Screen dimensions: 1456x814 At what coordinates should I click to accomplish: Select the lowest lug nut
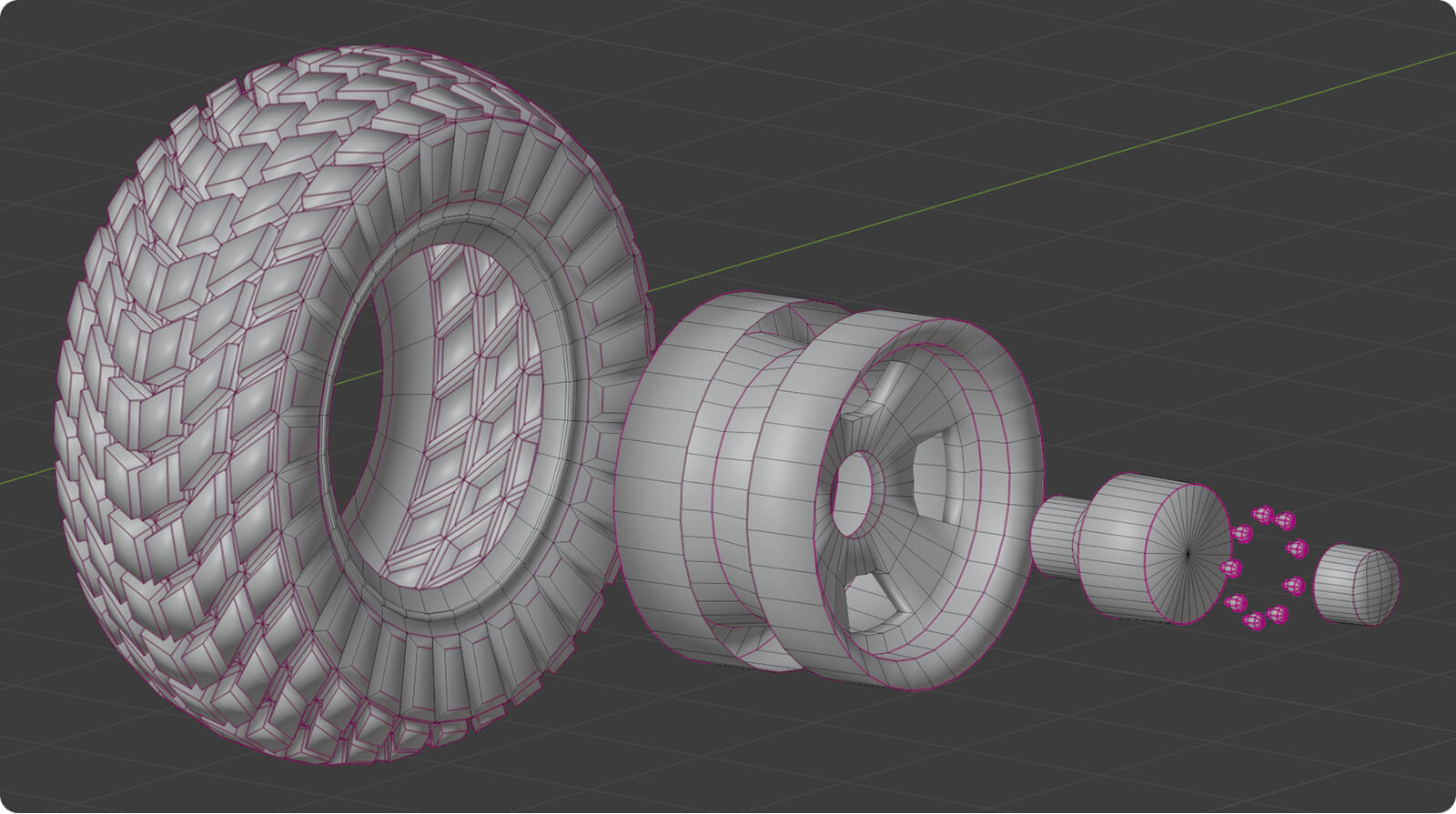(x=1255, y=622)
